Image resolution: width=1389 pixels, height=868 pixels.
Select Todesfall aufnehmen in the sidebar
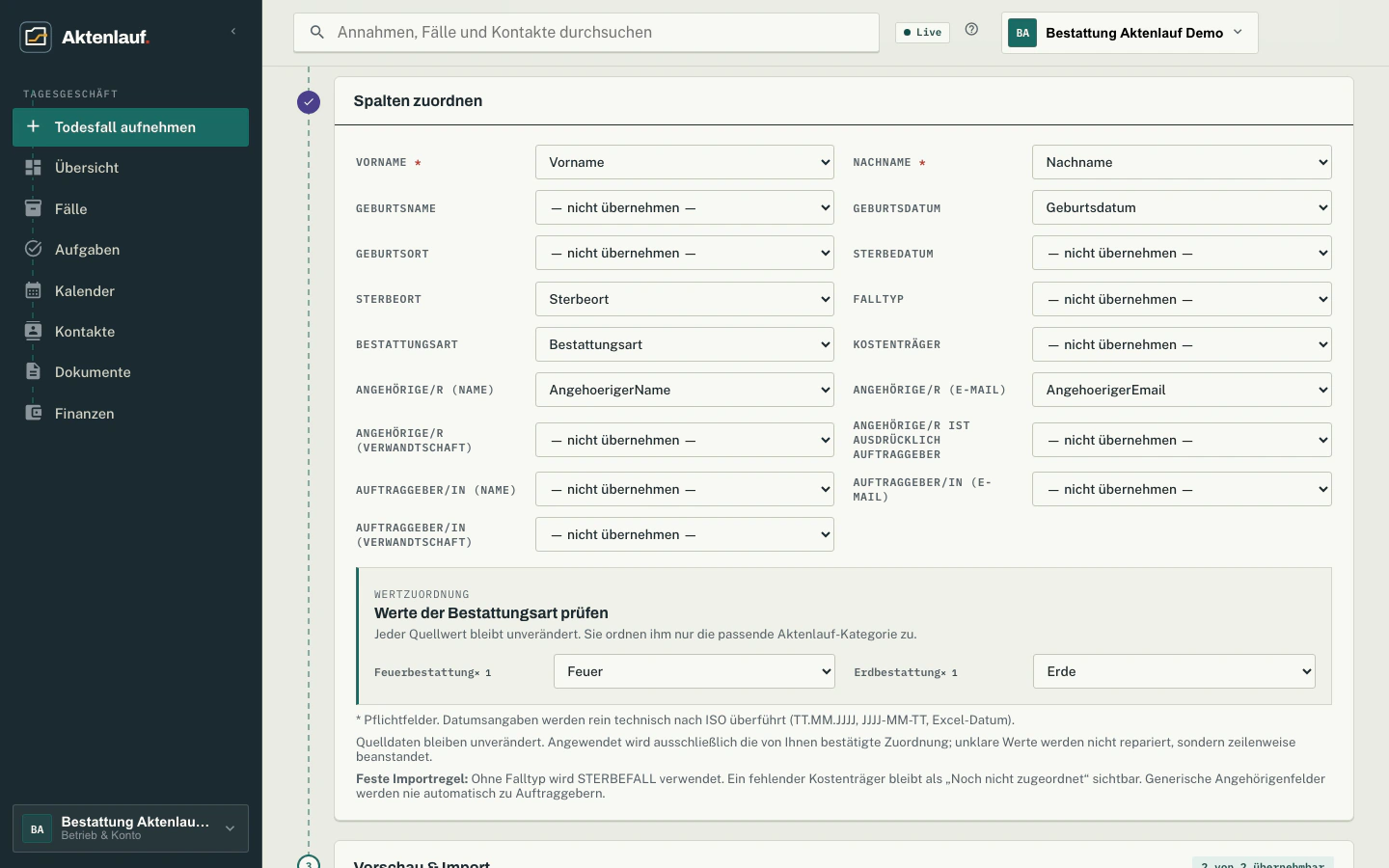coord(130,127)
